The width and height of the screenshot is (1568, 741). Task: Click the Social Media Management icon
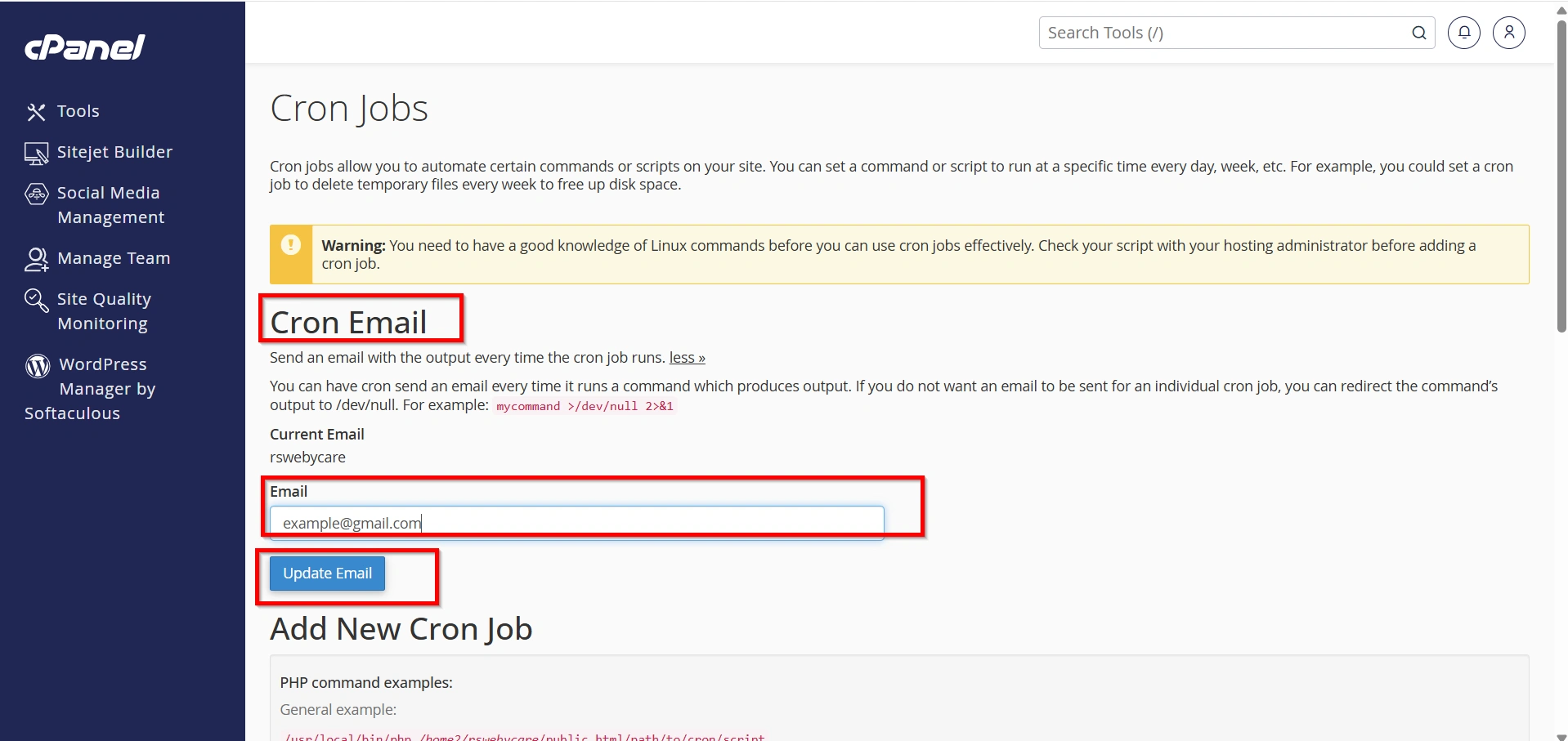[x=37, y=194]
